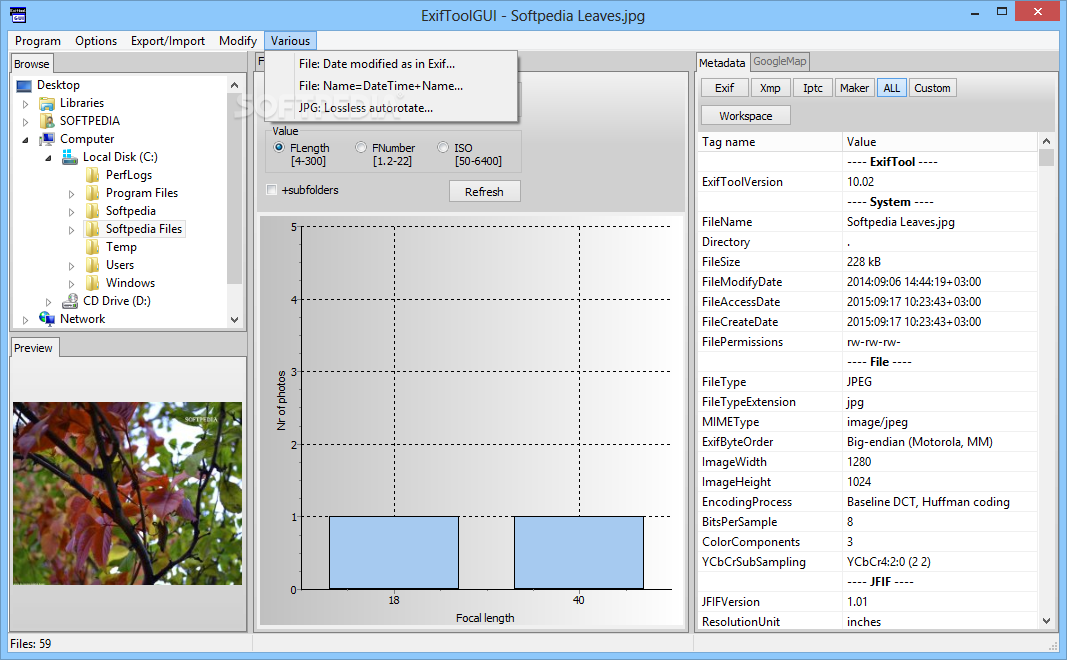Select the ImageWidth metadata row
The width and height of the screenshot is (1067, 660).
[x=867, y=462]
